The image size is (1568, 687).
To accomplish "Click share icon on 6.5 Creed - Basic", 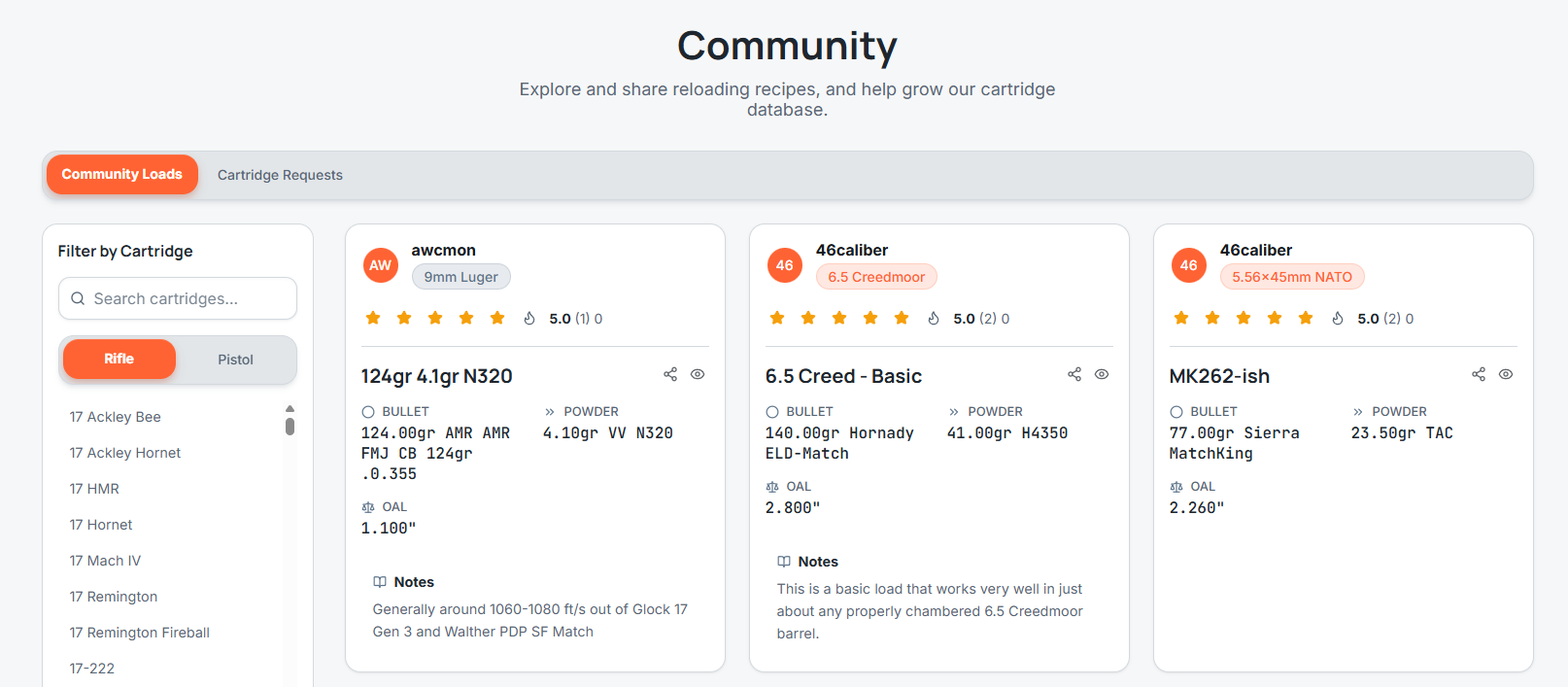I will 1074,374.
